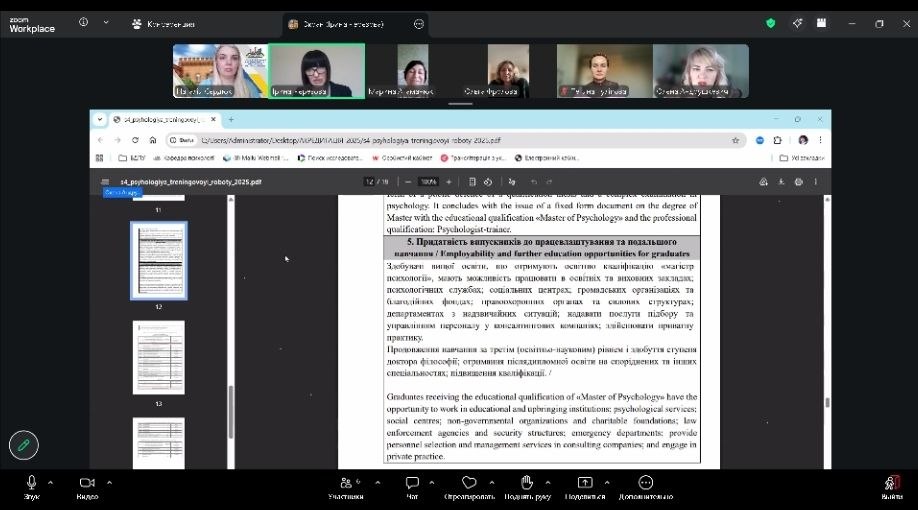Viewport: 918px width, 510px height.
Task: Select the s4_psychologiya browser tab
Action: 160,119
